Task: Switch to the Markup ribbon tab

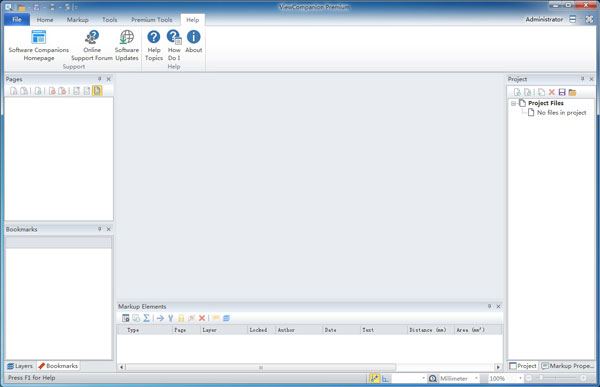Action: tap(77, 20)
